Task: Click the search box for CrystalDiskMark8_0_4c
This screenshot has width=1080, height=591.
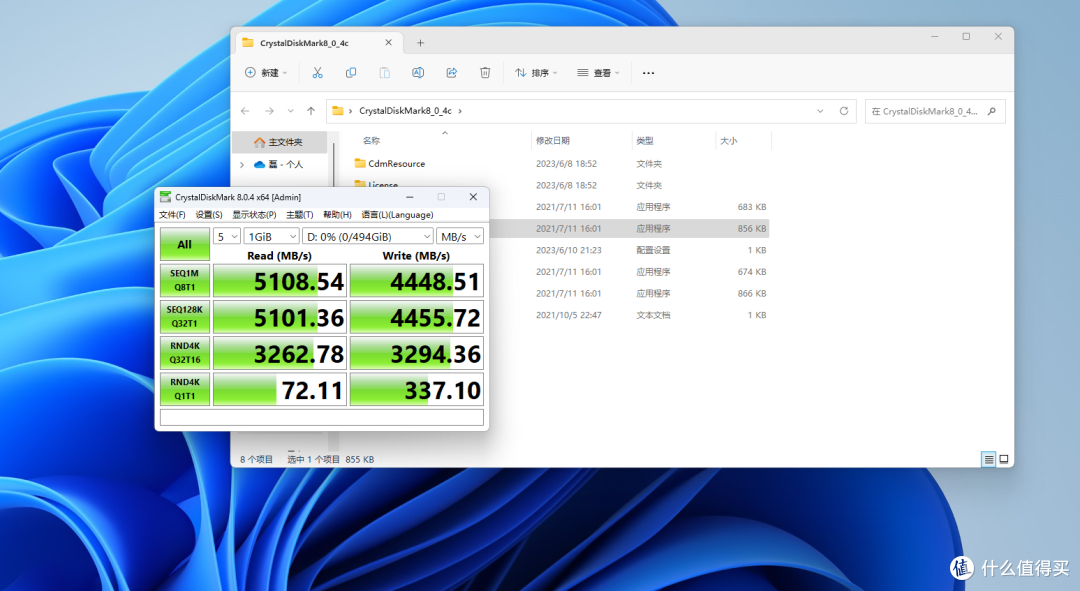Action: (x=935, y=111)
